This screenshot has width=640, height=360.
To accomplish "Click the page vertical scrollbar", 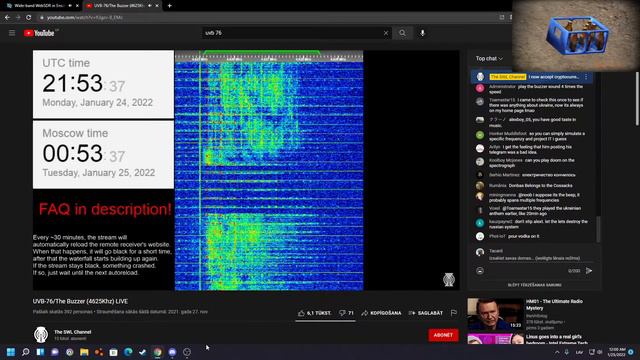I will (637, 98).
